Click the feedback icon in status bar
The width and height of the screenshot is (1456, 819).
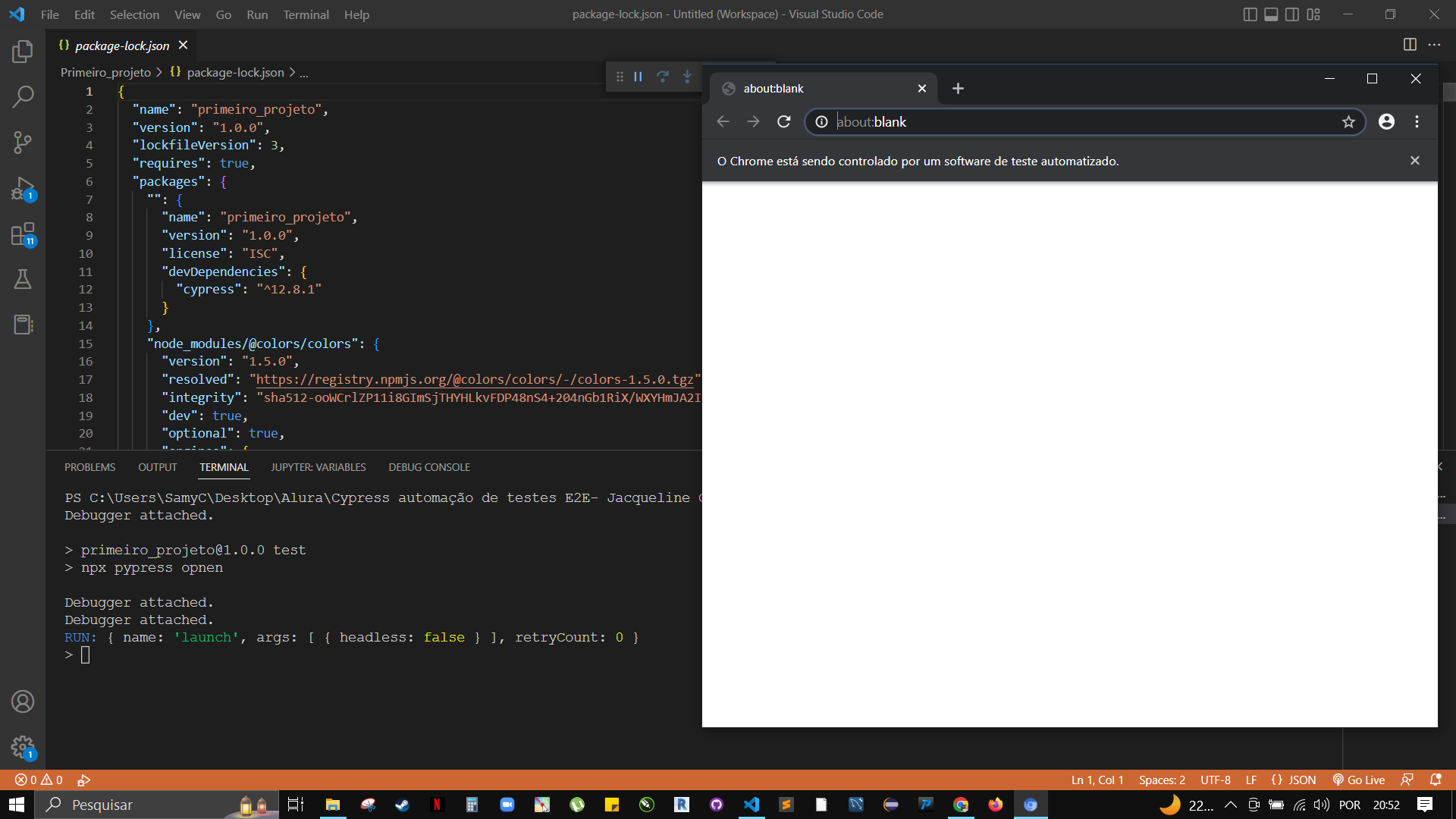[x=1407, y=780]
